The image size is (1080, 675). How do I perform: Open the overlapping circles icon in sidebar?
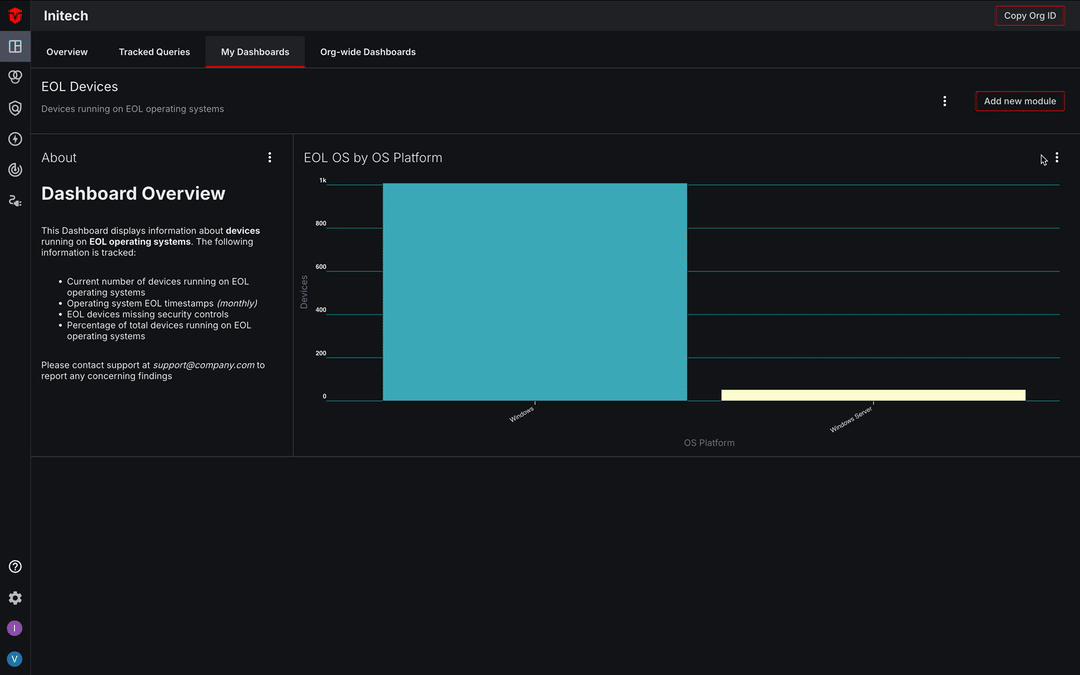tap(15, 76)
